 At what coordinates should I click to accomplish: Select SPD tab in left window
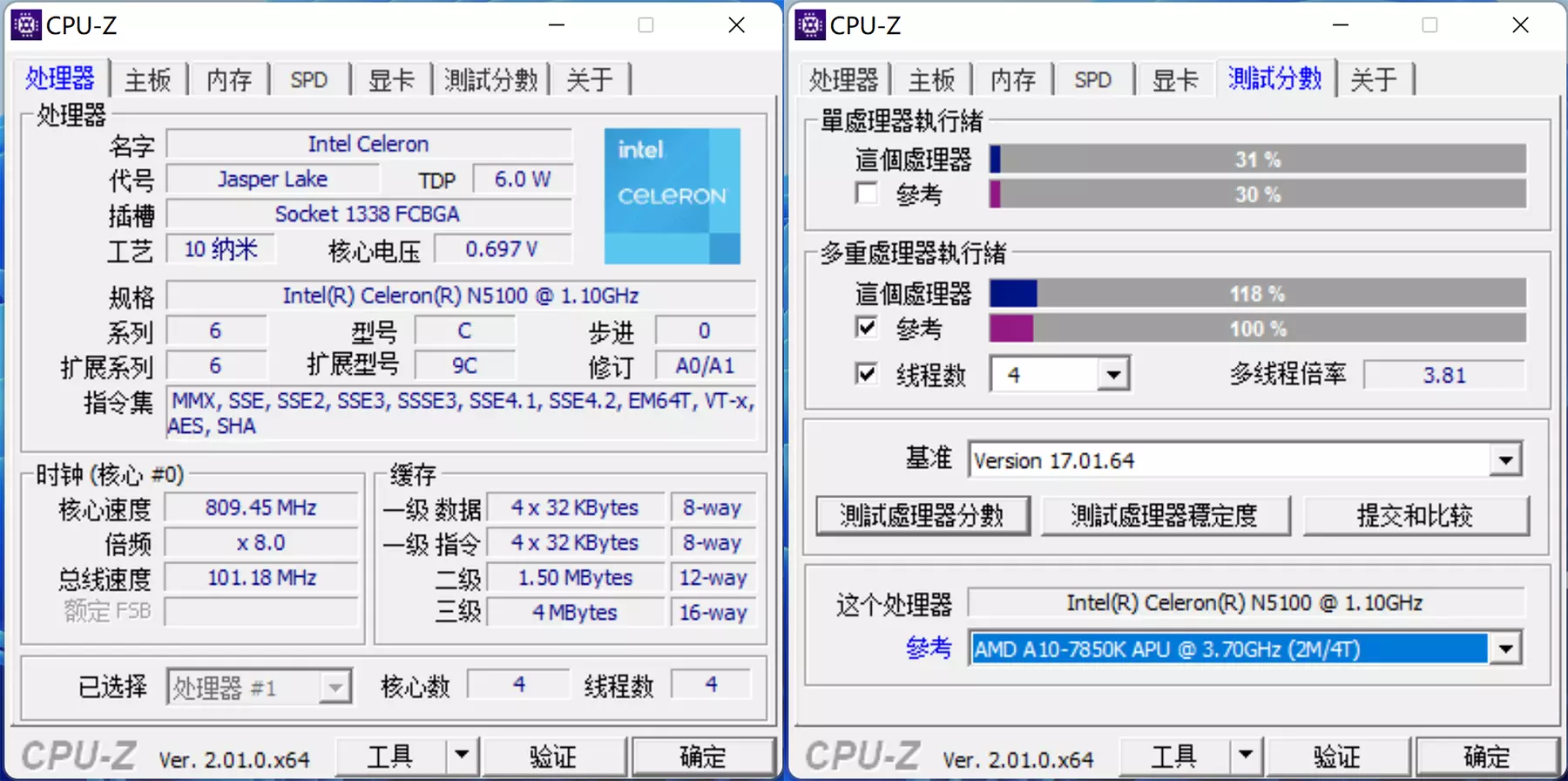(309, 80)
